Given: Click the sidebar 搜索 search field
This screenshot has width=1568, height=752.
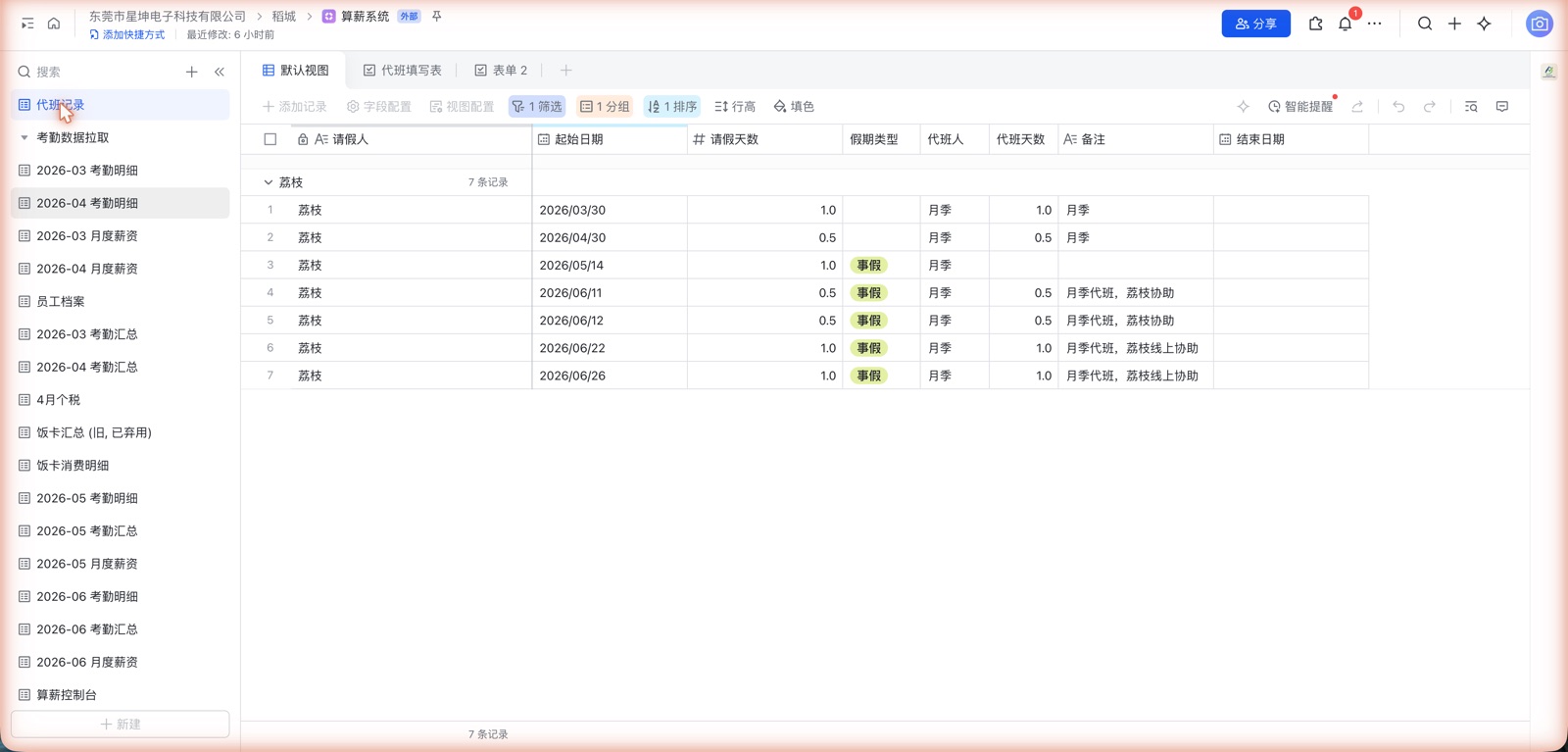Looking at the screenshot, I should coord(98,72).
